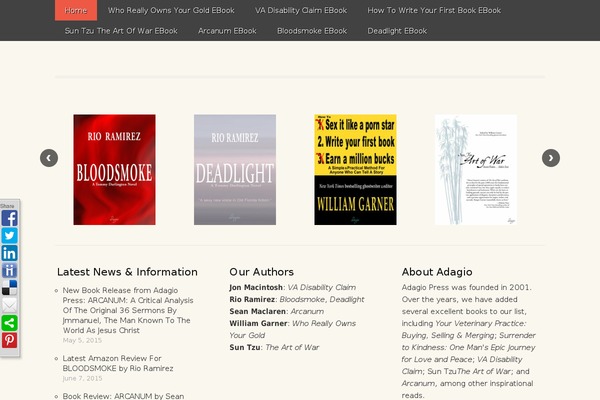The height and width of the screenshot is (400, 600).
Task: Click About Adagio heading
Action: (x=437, y=272)
